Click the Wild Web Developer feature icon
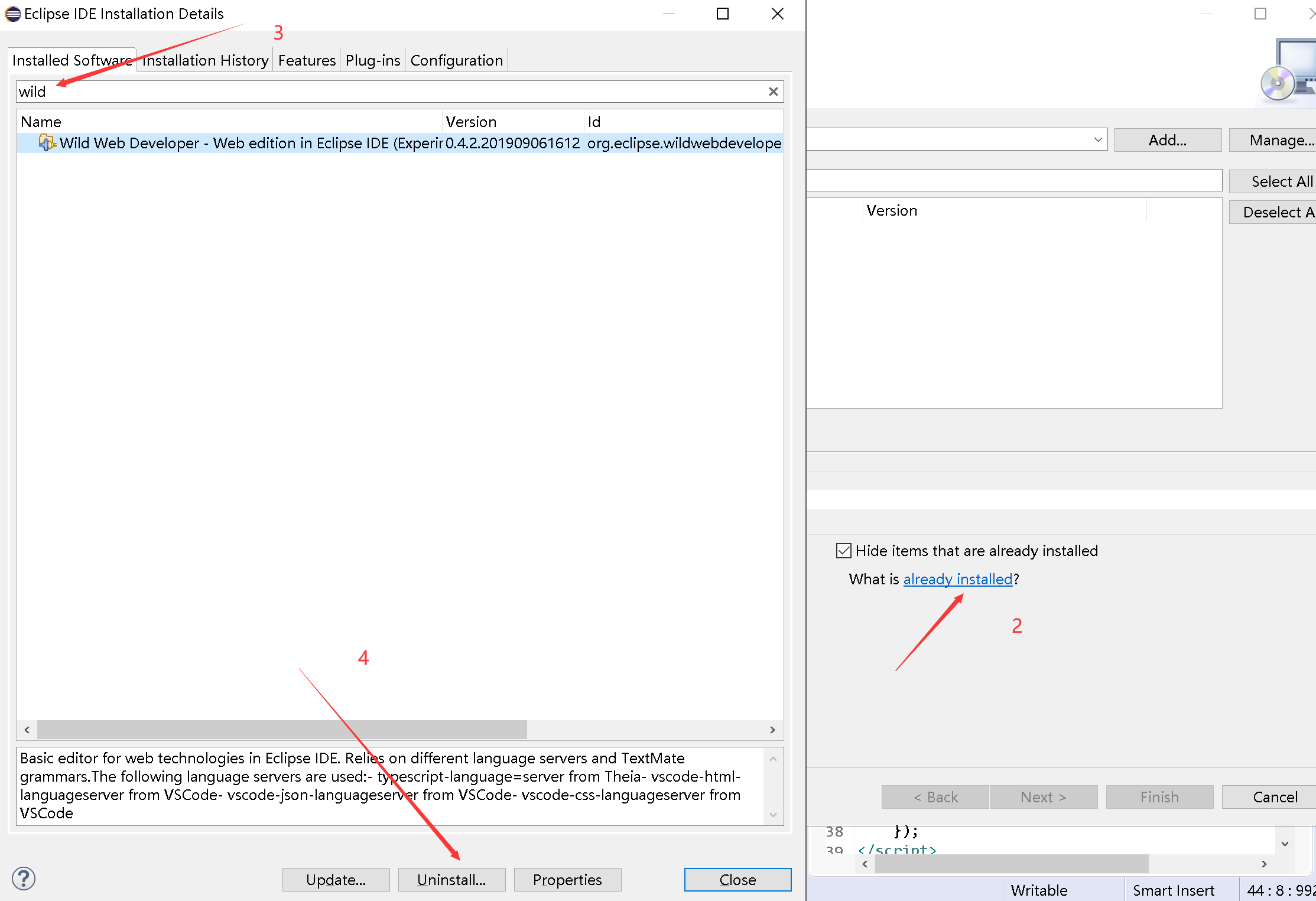The image size is (1316, 901). (47, 143)
